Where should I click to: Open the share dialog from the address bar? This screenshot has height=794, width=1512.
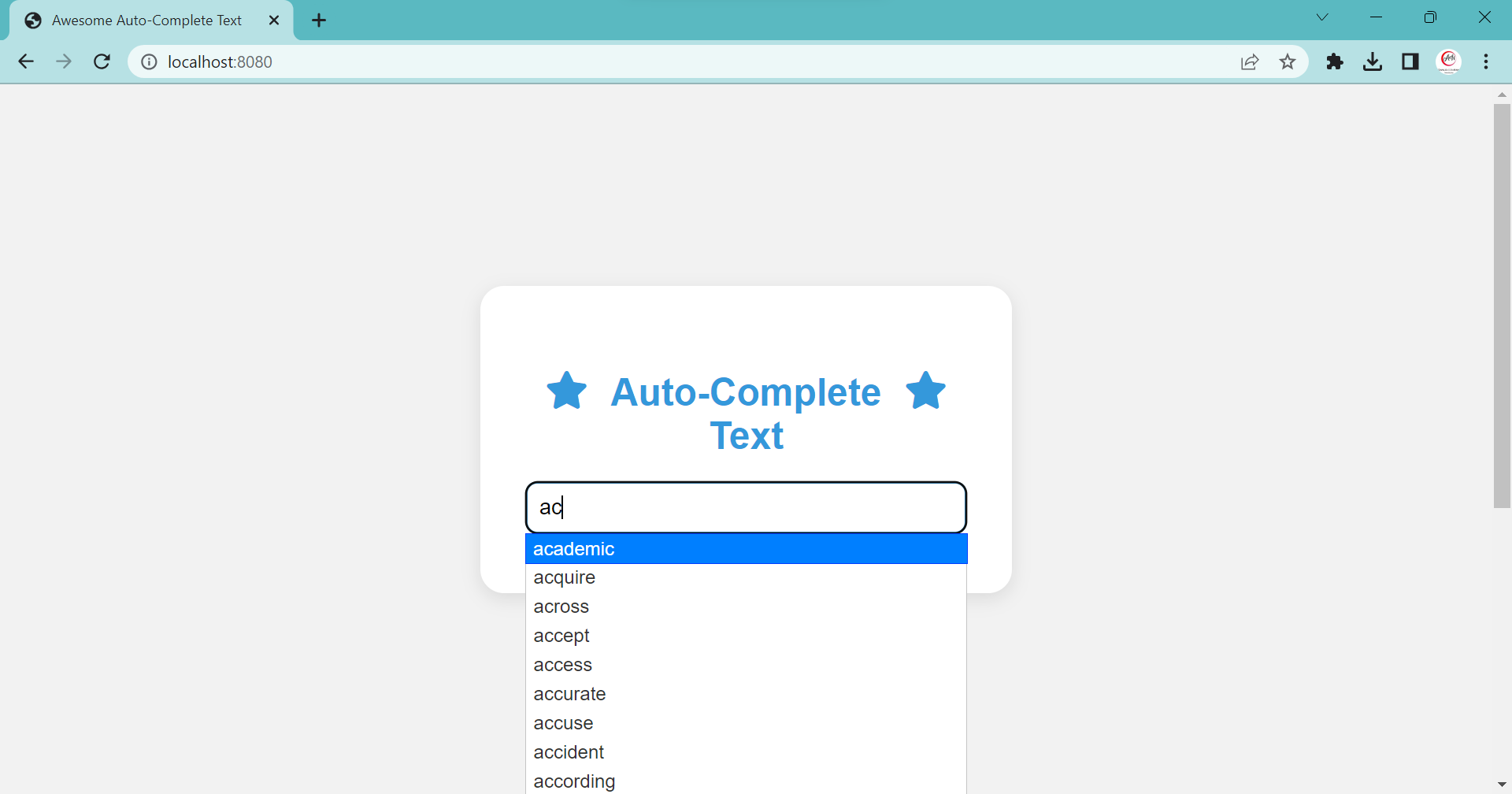[1250, 61]
